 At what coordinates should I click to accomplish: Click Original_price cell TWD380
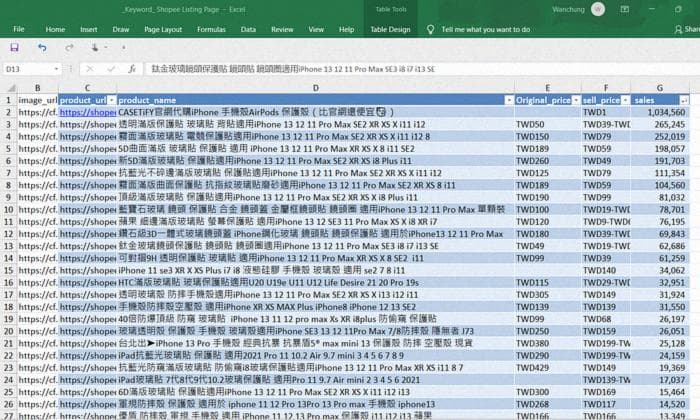coord(548,343)
